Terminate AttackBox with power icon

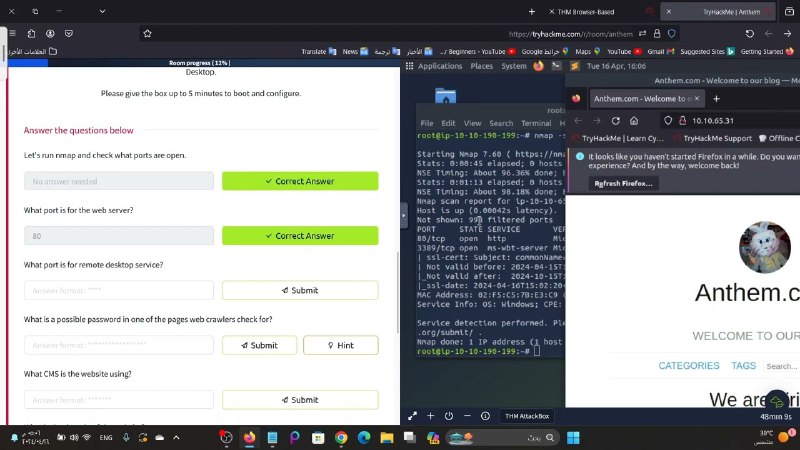click(449, 416)
